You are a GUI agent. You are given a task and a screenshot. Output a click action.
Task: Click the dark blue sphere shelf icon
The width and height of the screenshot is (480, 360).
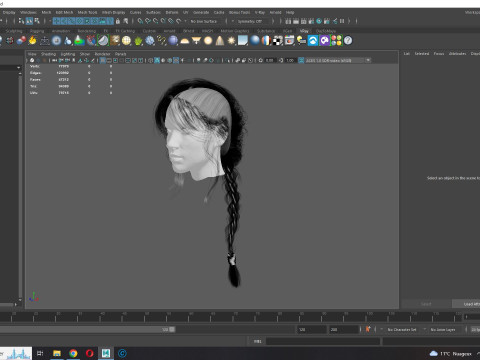(x=173, y=41)
